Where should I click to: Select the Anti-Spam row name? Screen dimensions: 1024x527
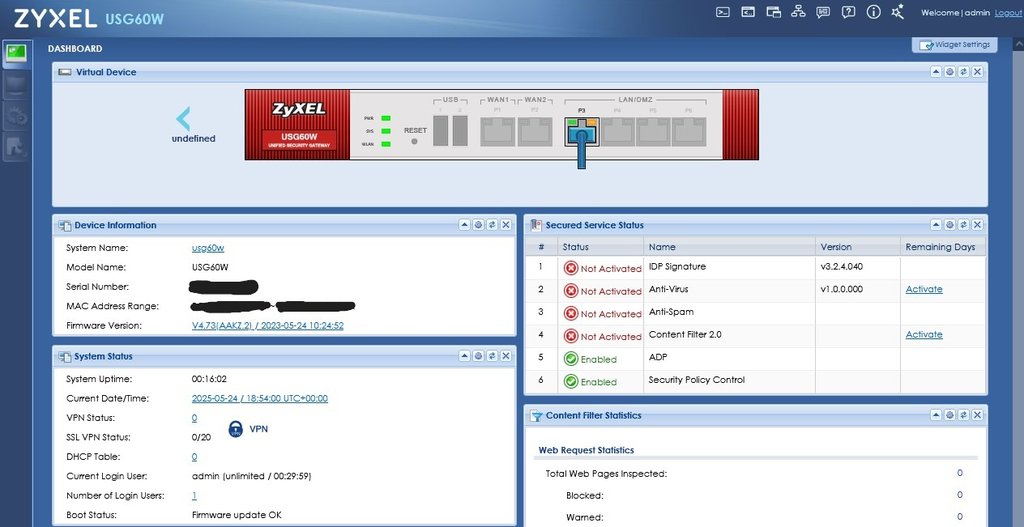(x=671, y=311)
